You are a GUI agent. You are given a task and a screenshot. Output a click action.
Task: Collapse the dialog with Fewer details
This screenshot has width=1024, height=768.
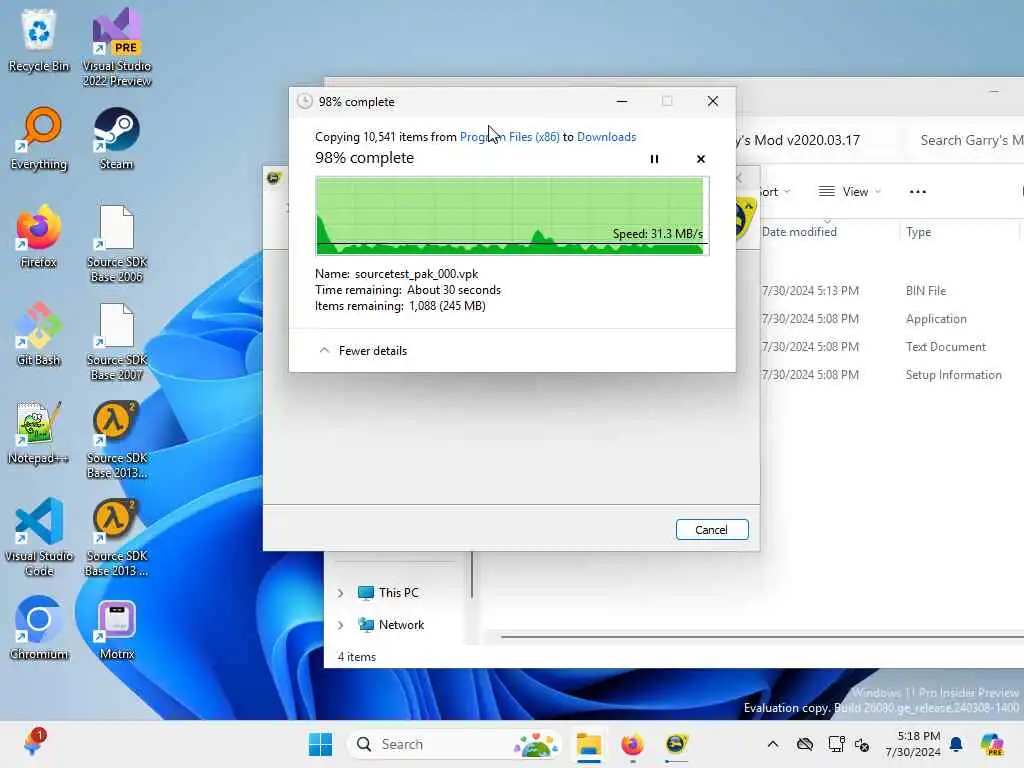[x=362, y=351]
